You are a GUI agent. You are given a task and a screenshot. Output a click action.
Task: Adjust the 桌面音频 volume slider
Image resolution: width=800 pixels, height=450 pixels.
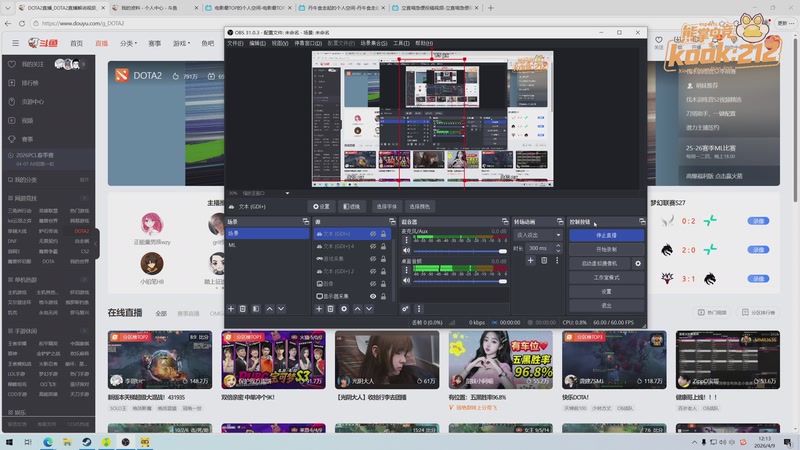coord(460,281)
